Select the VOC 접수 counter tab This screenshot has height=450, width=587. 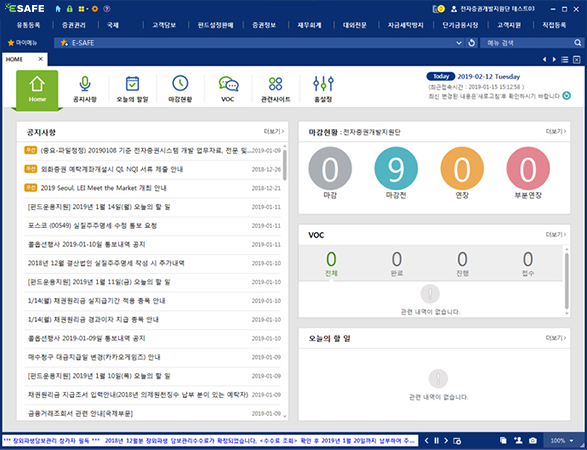tap(528, 263)
